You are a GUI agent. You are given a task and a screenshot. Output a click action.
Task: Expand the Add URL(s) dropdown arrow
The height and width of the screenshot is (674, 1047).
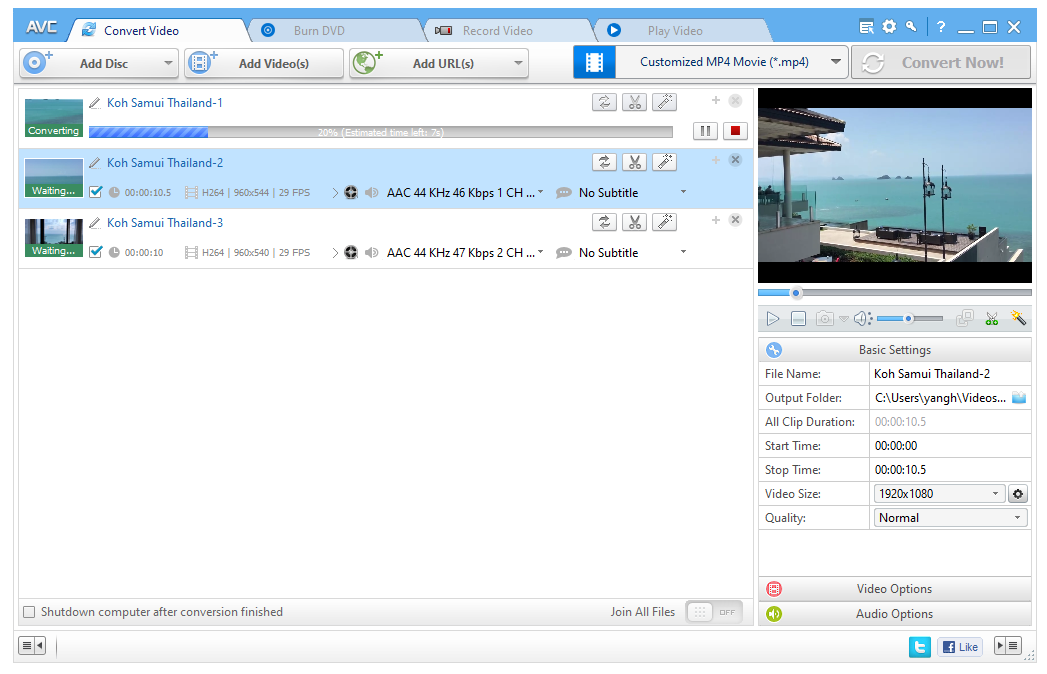518,63
